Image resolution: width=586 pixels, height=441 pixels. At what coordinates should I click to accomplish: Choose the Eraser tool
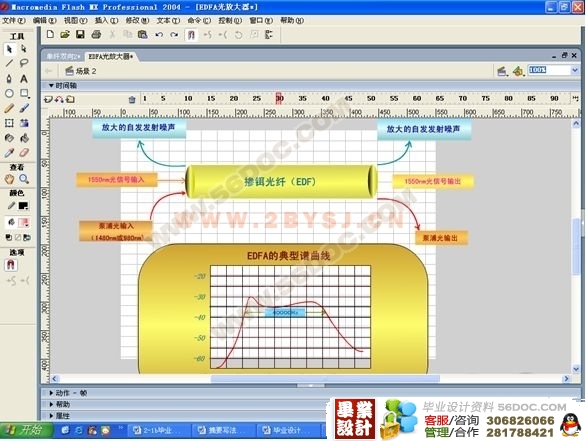point(24,152)
